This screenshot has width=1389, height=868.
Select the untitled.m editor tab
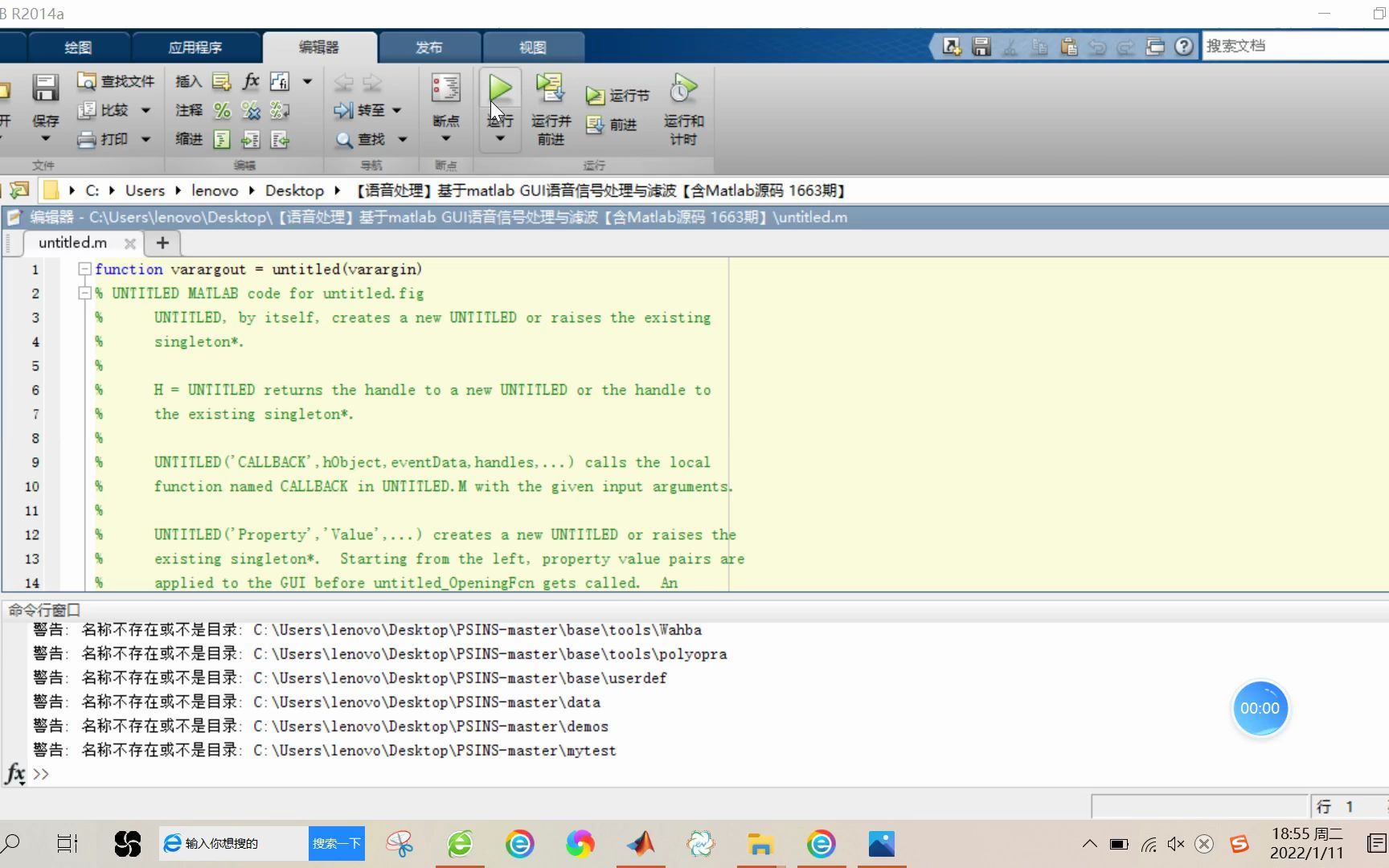pos(72,243)
